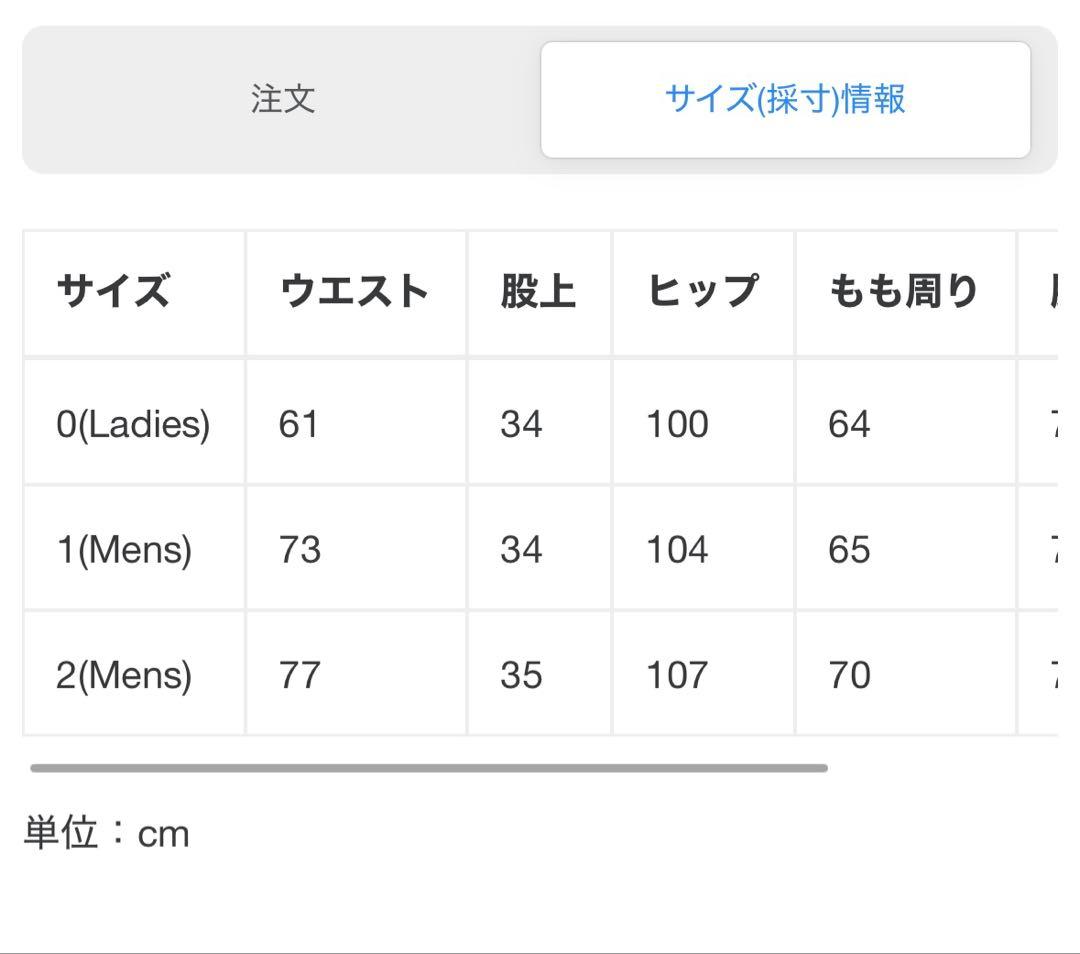1080x954 pixels.
Task: Select the 2(Mens) size row label
Action: (121, 675)
